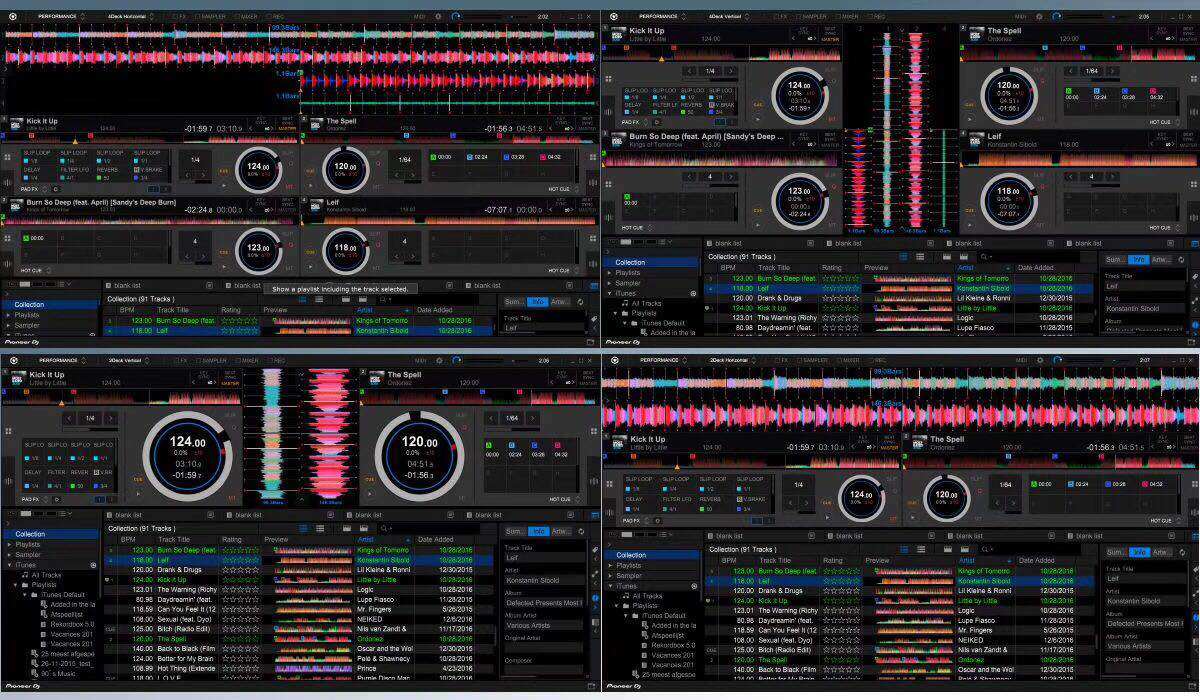
Task: Click orange CUE on The Spell, 2Deck Horizontal
Action: [912, 502]
